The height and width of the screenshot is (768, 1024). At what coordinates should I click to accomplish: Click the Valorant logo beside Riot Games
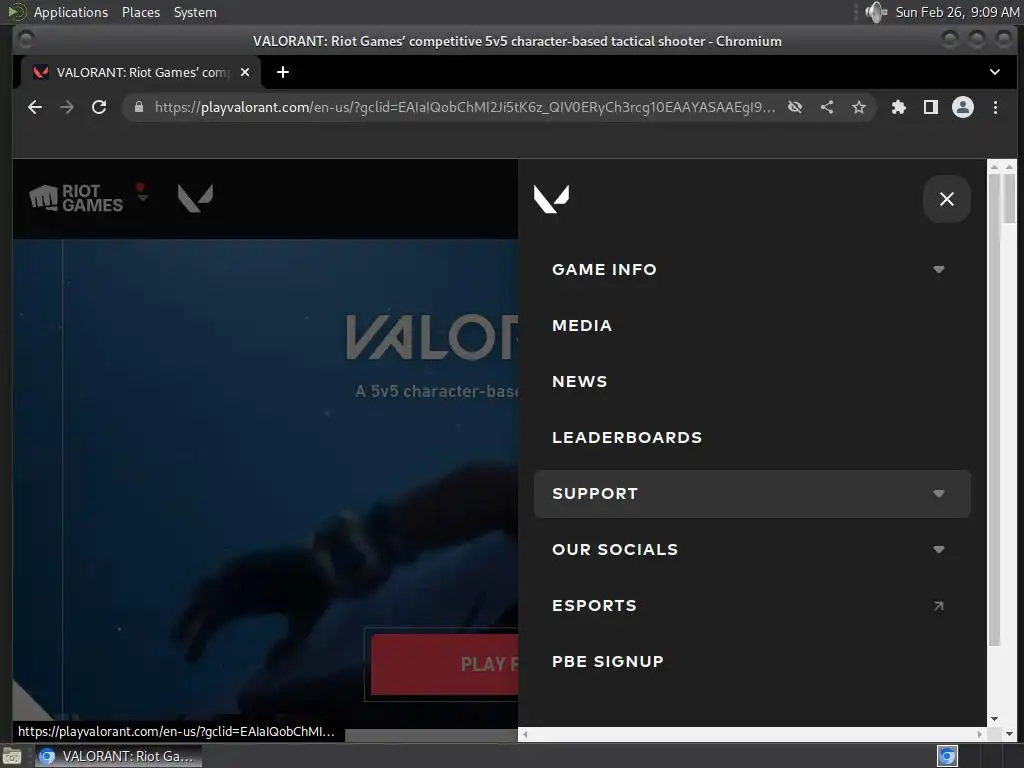pyautogui.click(x=195, y=198)
